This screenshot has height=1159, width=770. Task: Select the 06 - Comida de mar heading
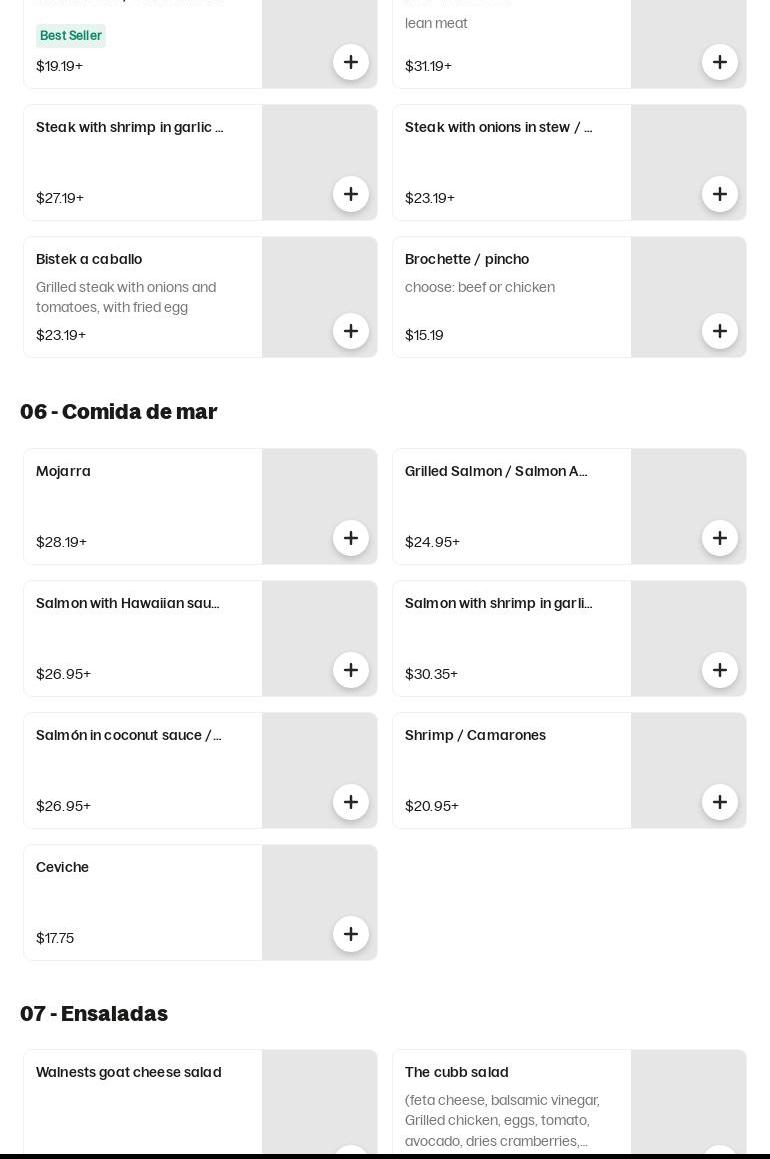point(119,412)
